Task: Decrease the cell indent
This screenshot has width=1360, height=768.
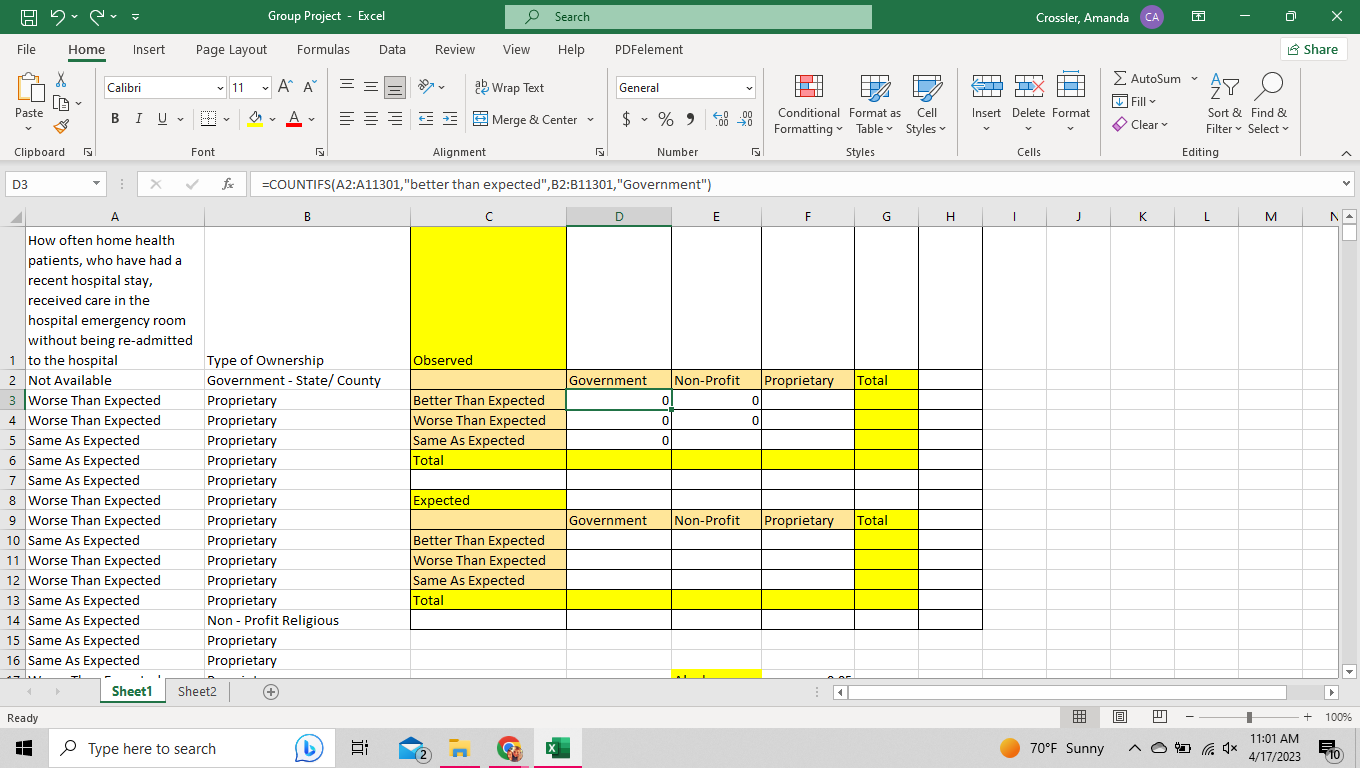Action: click(x=425, y=119)
